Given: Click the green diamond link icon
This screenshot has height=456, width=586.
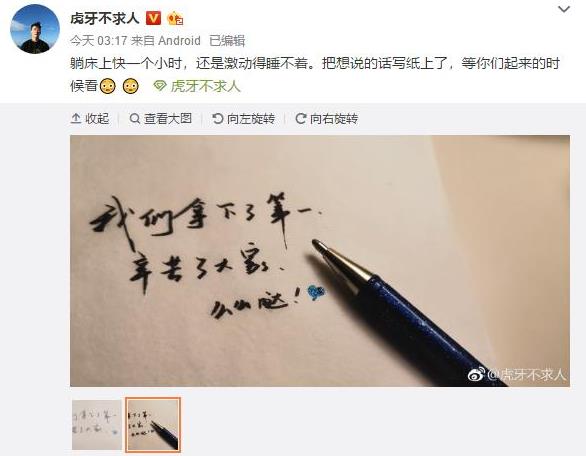Looking at the screenshot, I should (x=160, y=86).
